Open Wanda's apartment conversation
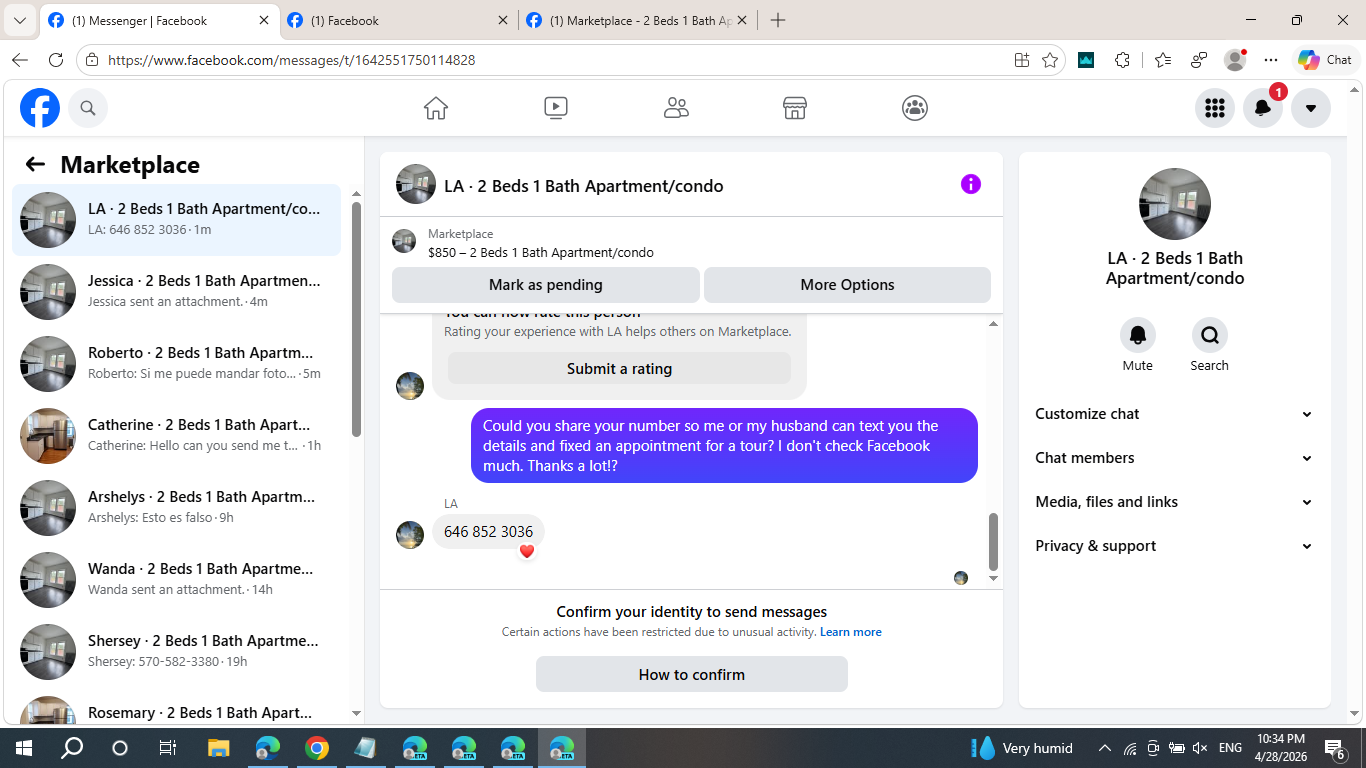The width and height of the screenshot is (1366, 768). point(176,580)
